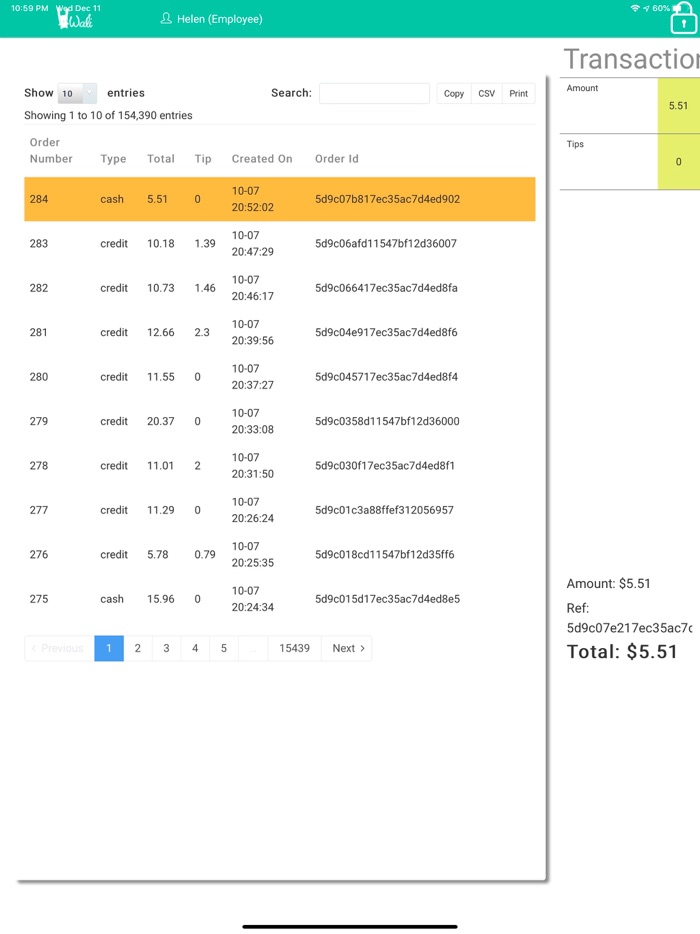Viewport: 700px width, 934px height.
Task: Expand the Show entries count dropdown
Action: pos(77,93)
